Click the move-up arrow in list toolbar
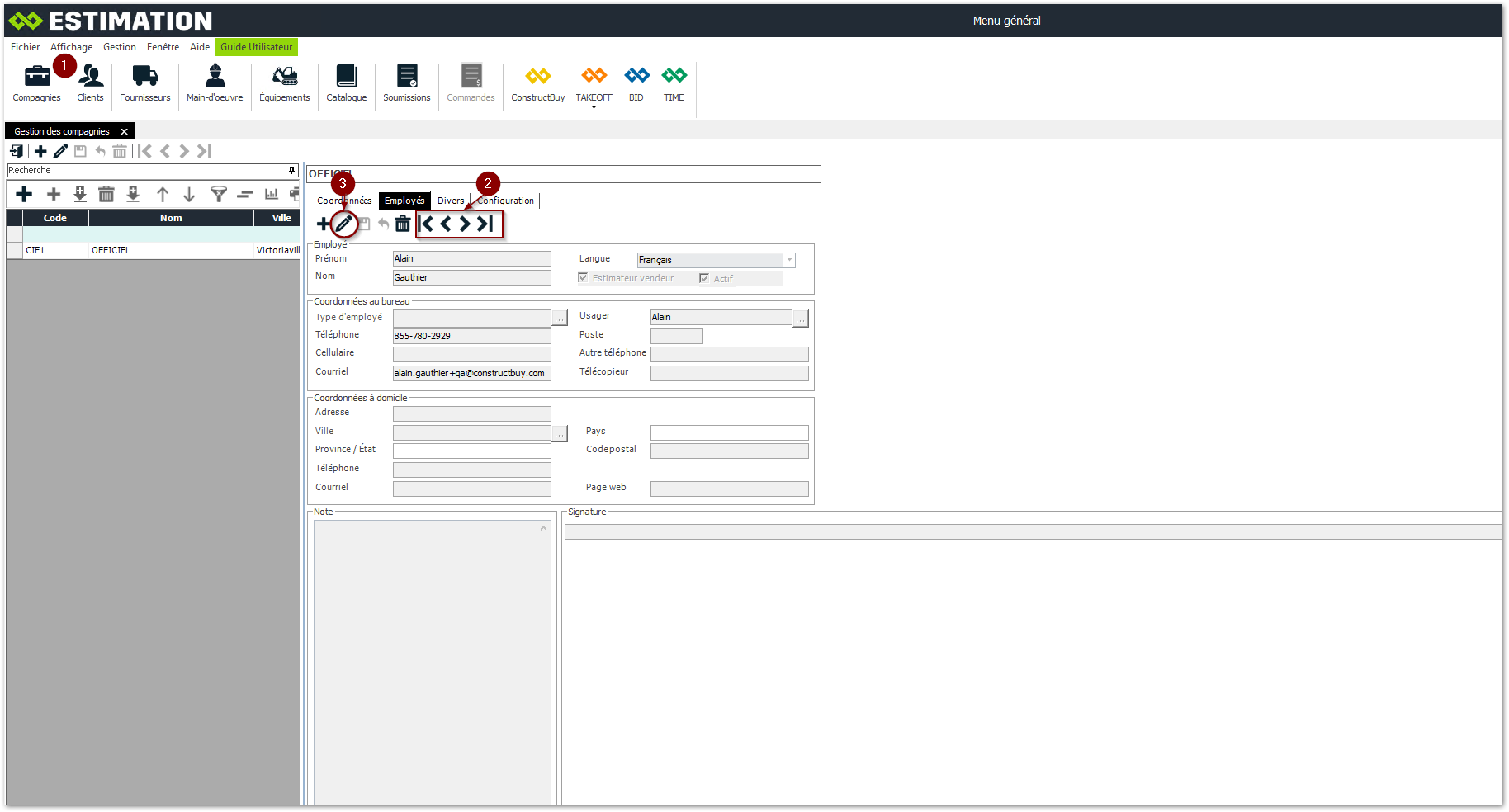Screen dimensions: 1509x812 coord(163,194)
